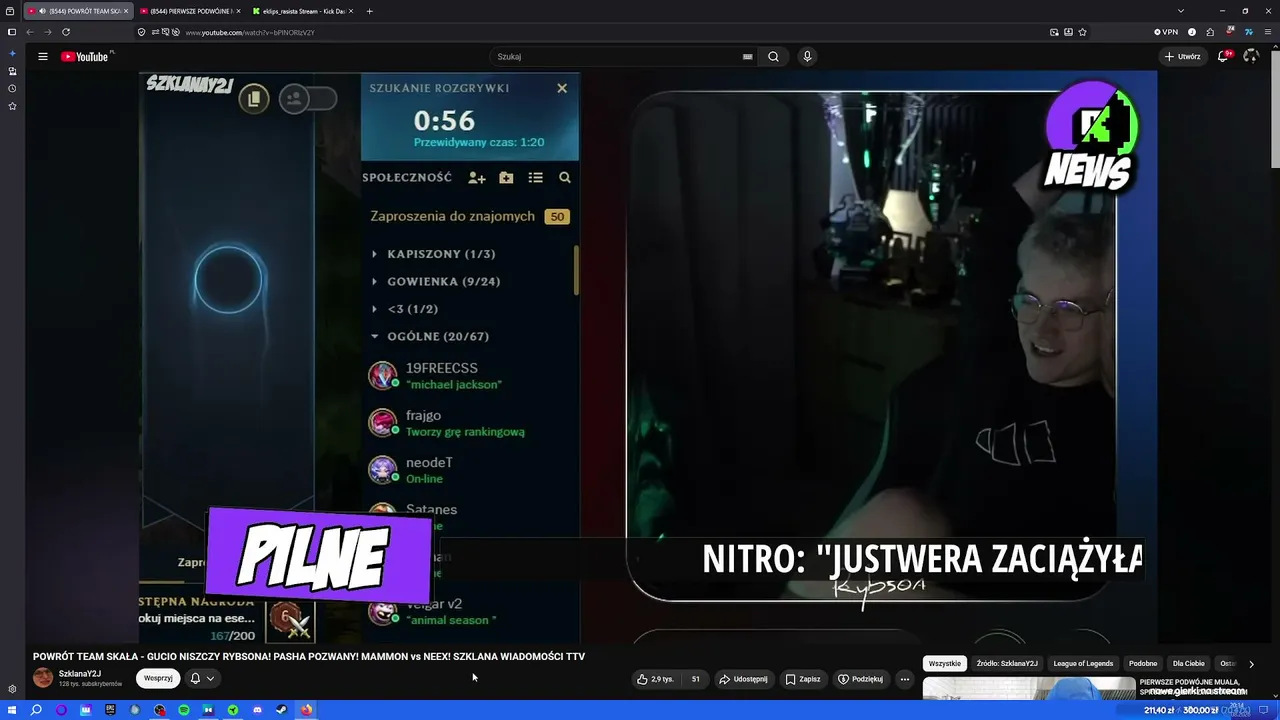Bookmark this page with the star icon
Screen dimensions: 1280x720
tap(1082, 32)
